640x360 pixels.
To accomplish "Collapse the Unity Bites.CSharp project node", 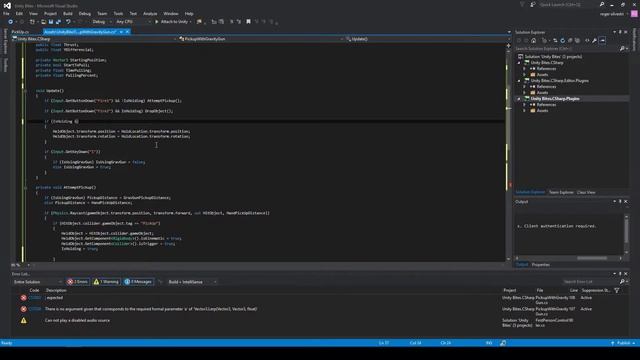I will [x=519, y=63].
